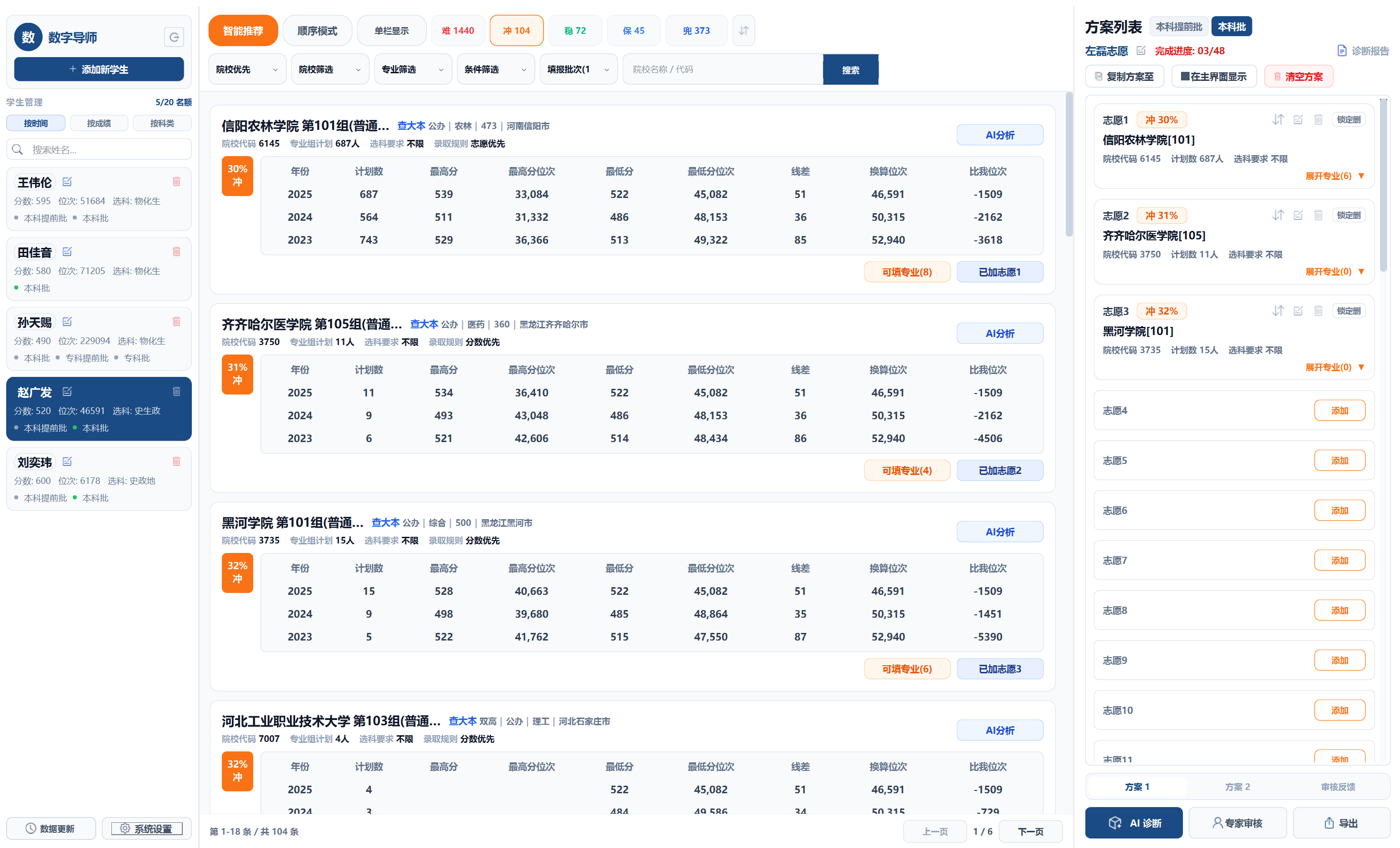Image resolution: width=1400 pixels, height=848 pixels.
Task: Expand 展开专业(0) under 齐齐哈尔医学院[105]
Action: point(1335,272)
